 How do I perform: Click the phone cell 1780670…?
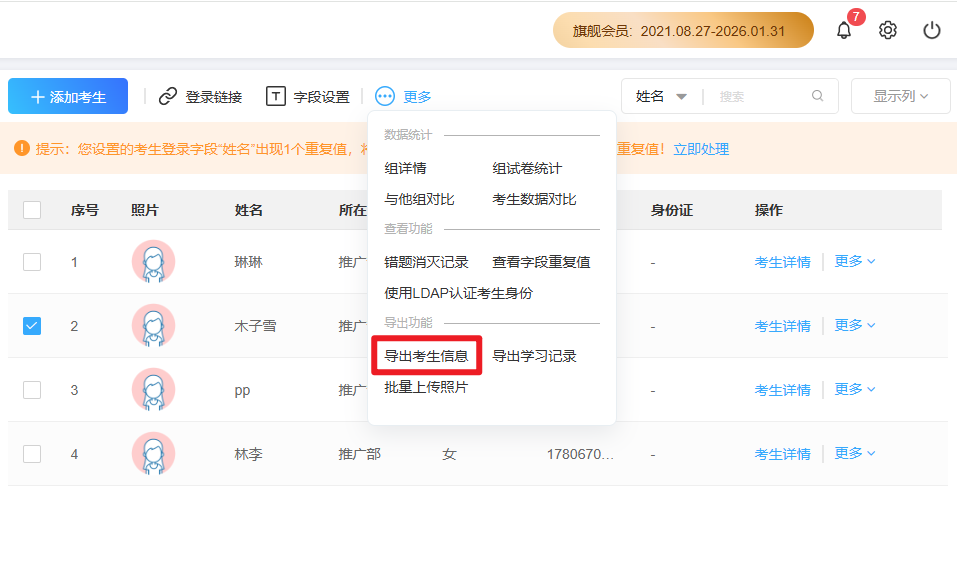[x=580, y=454]
